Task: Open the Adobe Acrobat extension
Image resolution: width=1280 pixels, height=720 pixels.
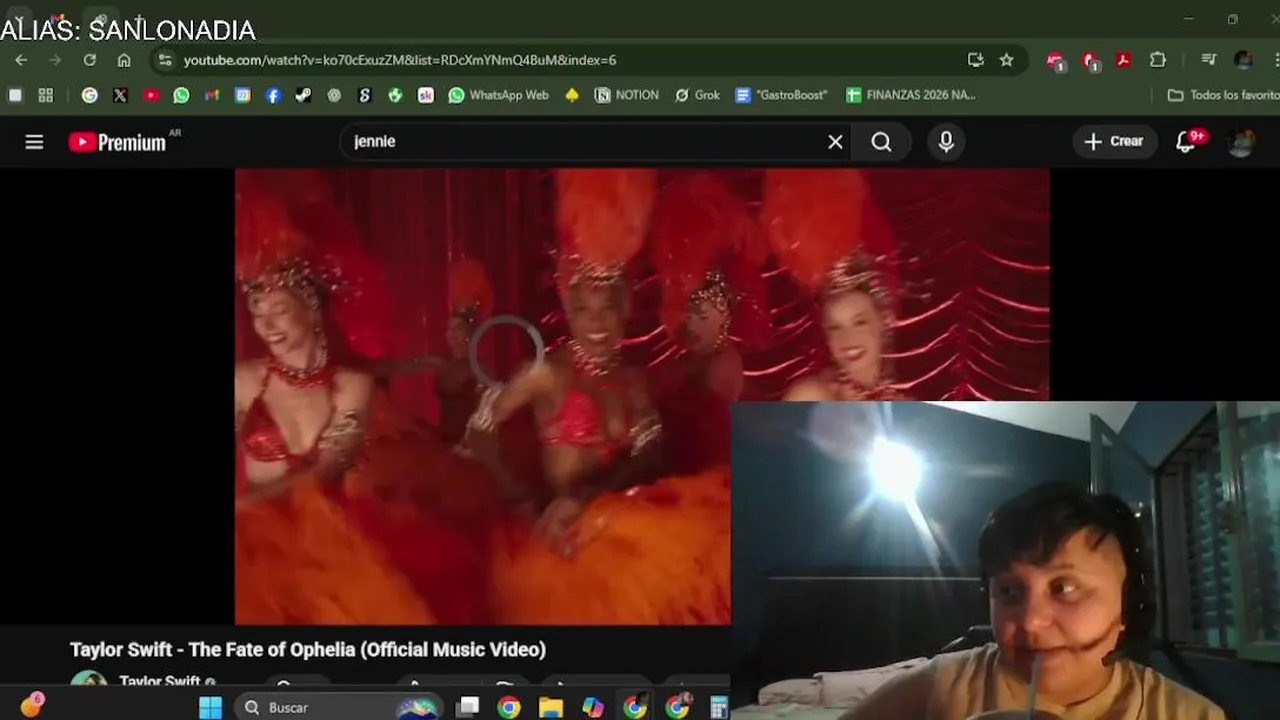Action: pyautogui.click(x=1123, y=60)
